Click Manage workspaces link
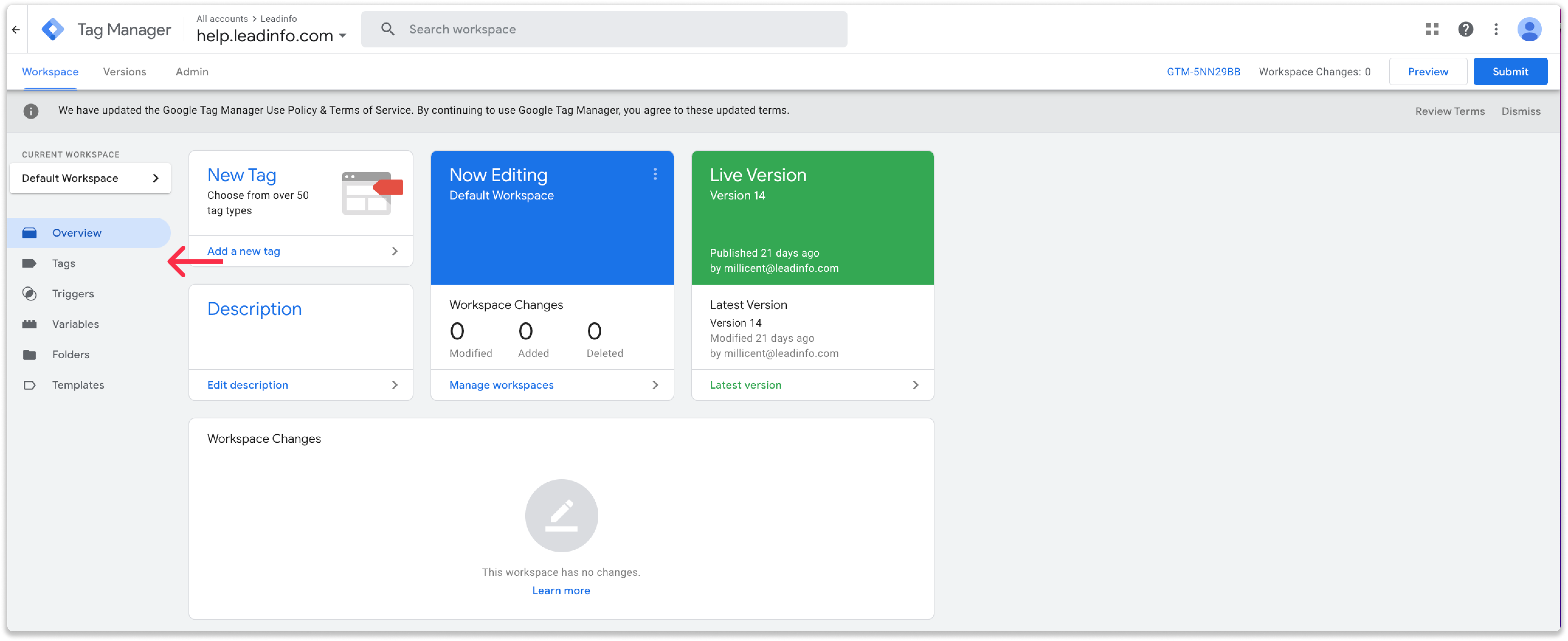The height and width of the screenshot is (641, 1568). [501, 385]
